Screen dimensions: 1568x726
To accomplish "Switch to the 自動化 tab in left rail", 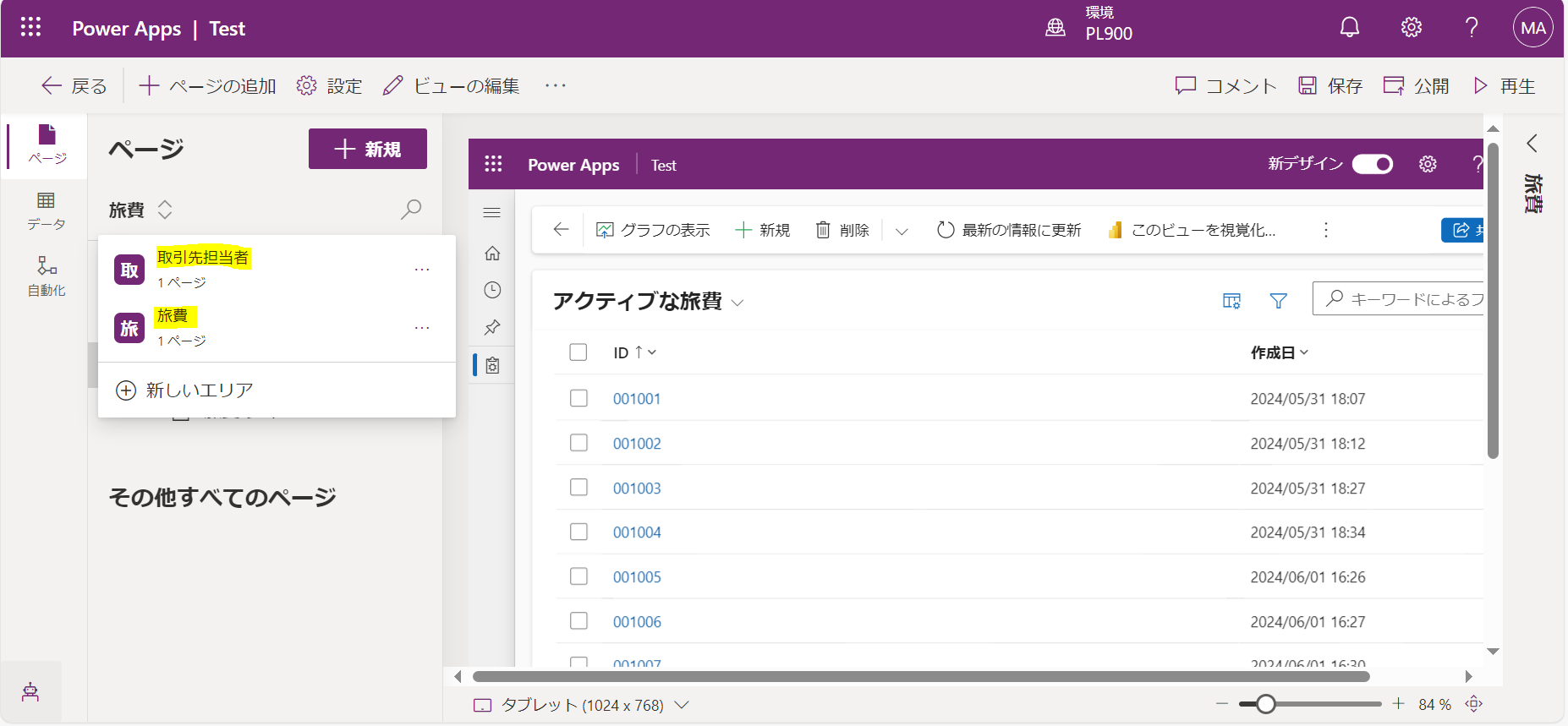I will pyautogui.click(x=47, y=276).
